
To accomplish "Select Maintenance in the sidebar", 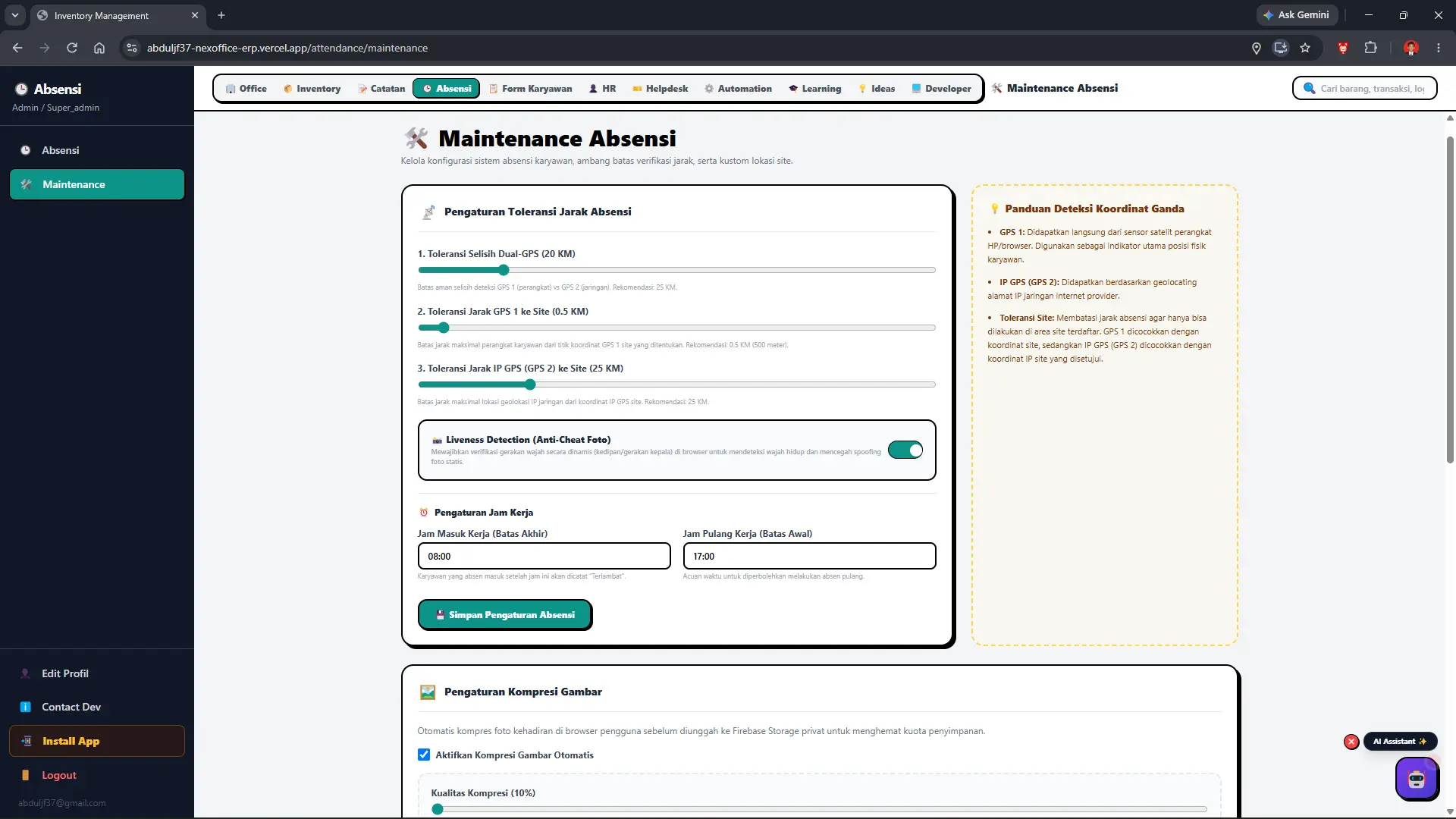I will [97, 184].
